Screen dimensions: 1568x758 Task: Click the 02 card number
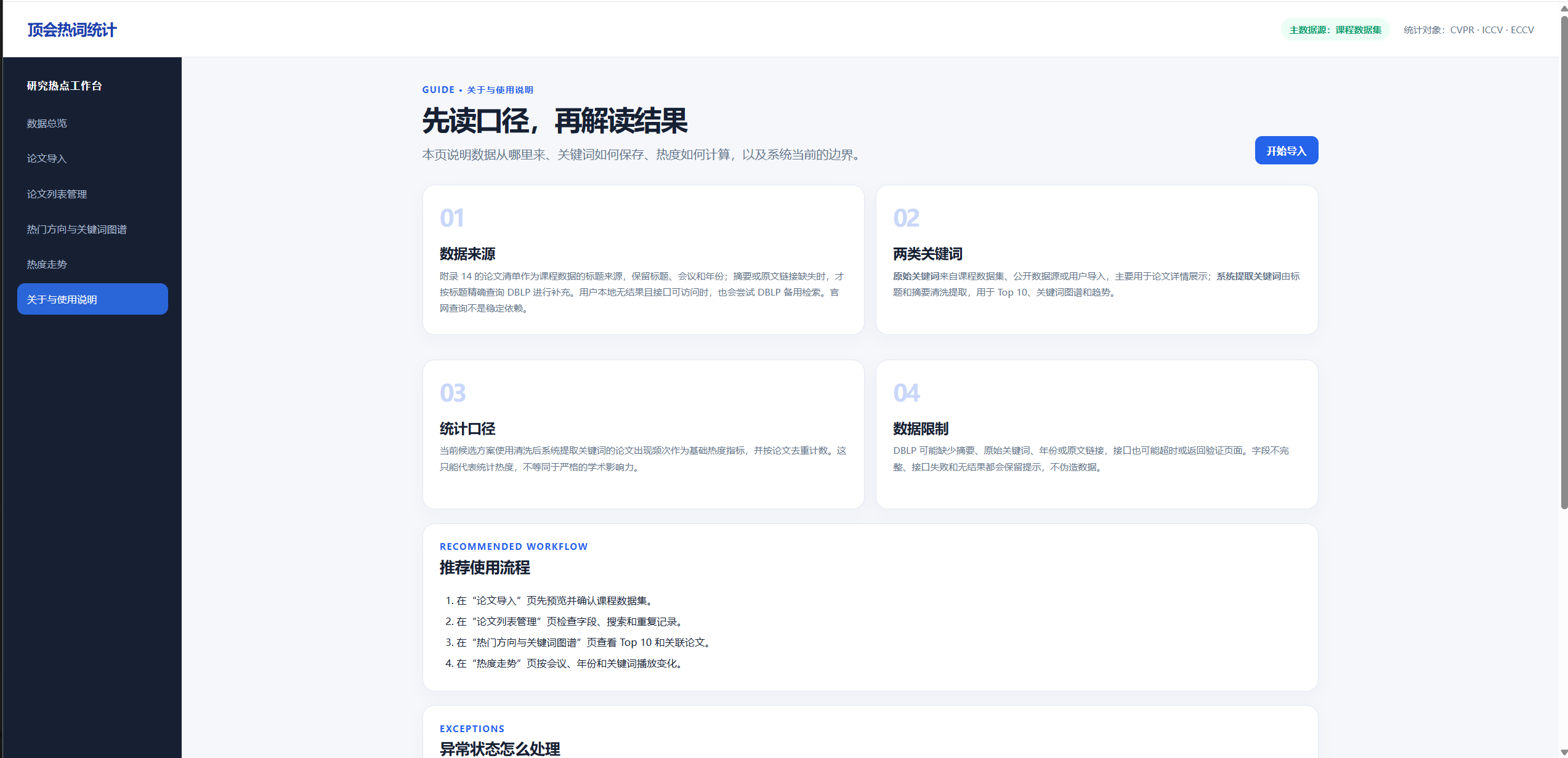906,218
